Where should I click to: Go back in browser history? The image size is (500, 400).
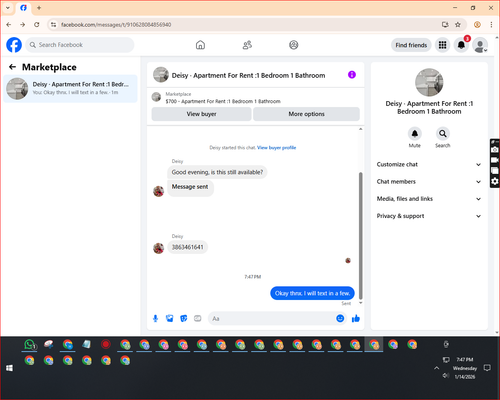click(x=9, y=25)
